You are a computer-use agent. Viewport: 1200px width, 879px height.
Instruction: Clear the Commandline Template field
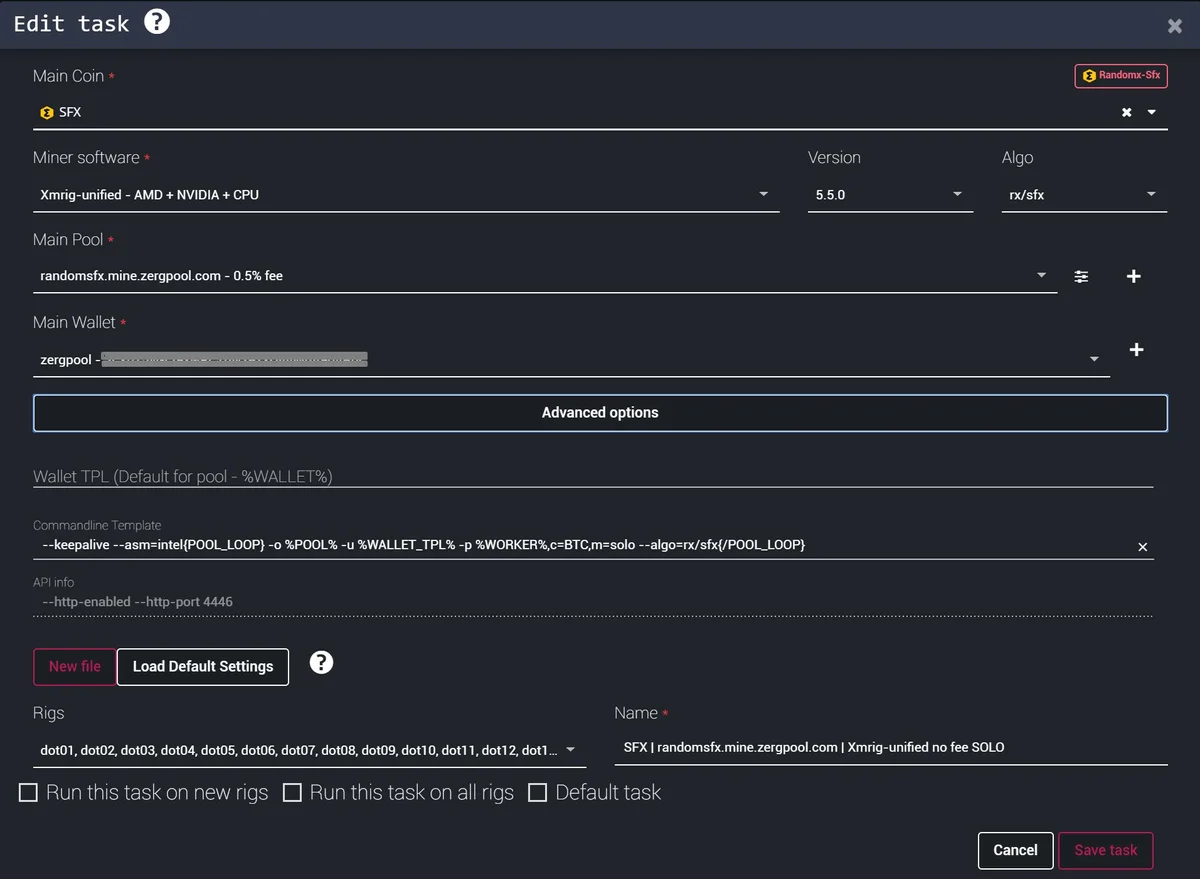(1143, 547)
